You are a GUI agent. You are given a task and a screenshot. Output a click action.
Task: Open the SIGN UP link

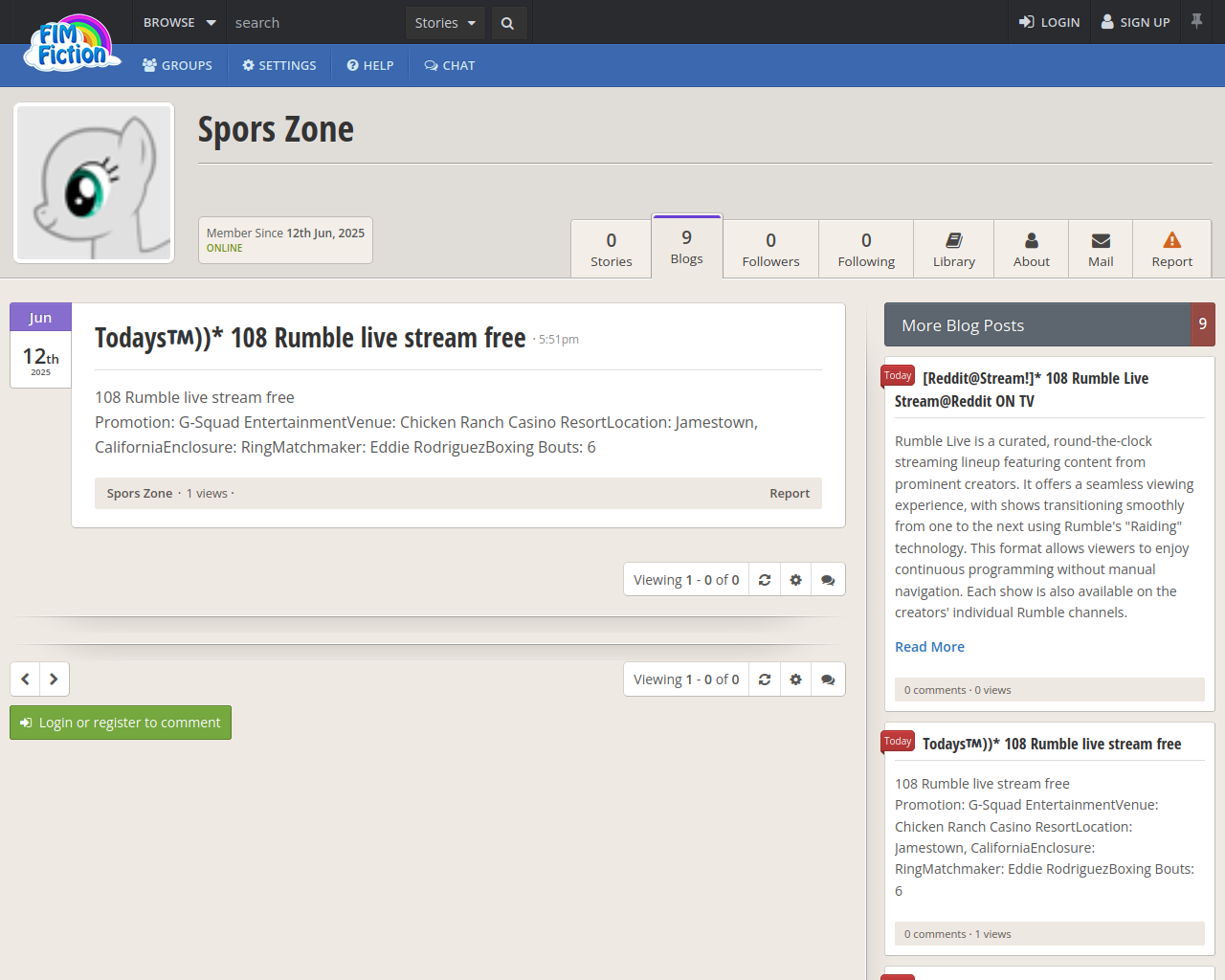(1136, 22)
